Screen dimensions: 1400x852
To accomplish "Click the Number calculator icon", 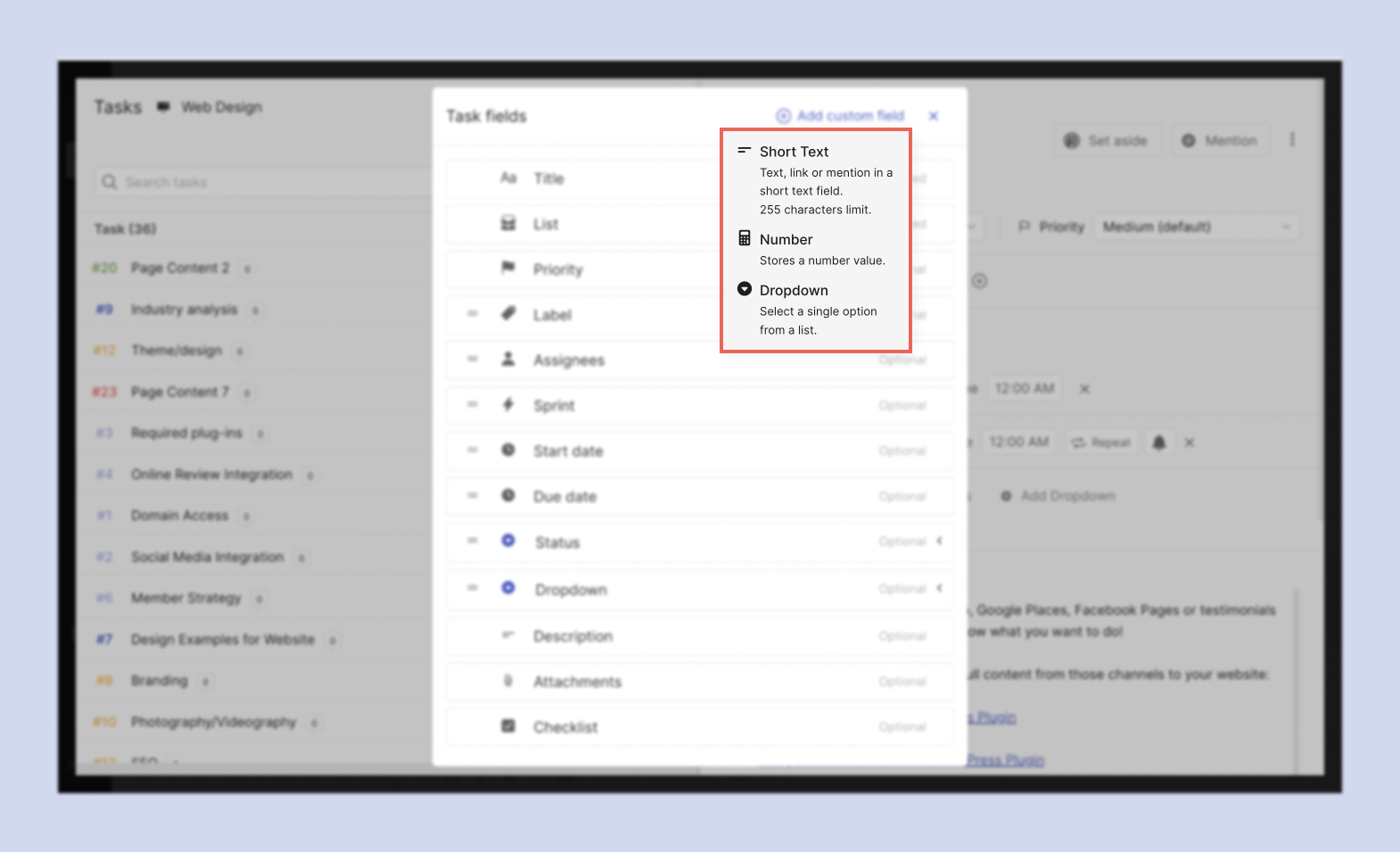I will click(745, 238).
